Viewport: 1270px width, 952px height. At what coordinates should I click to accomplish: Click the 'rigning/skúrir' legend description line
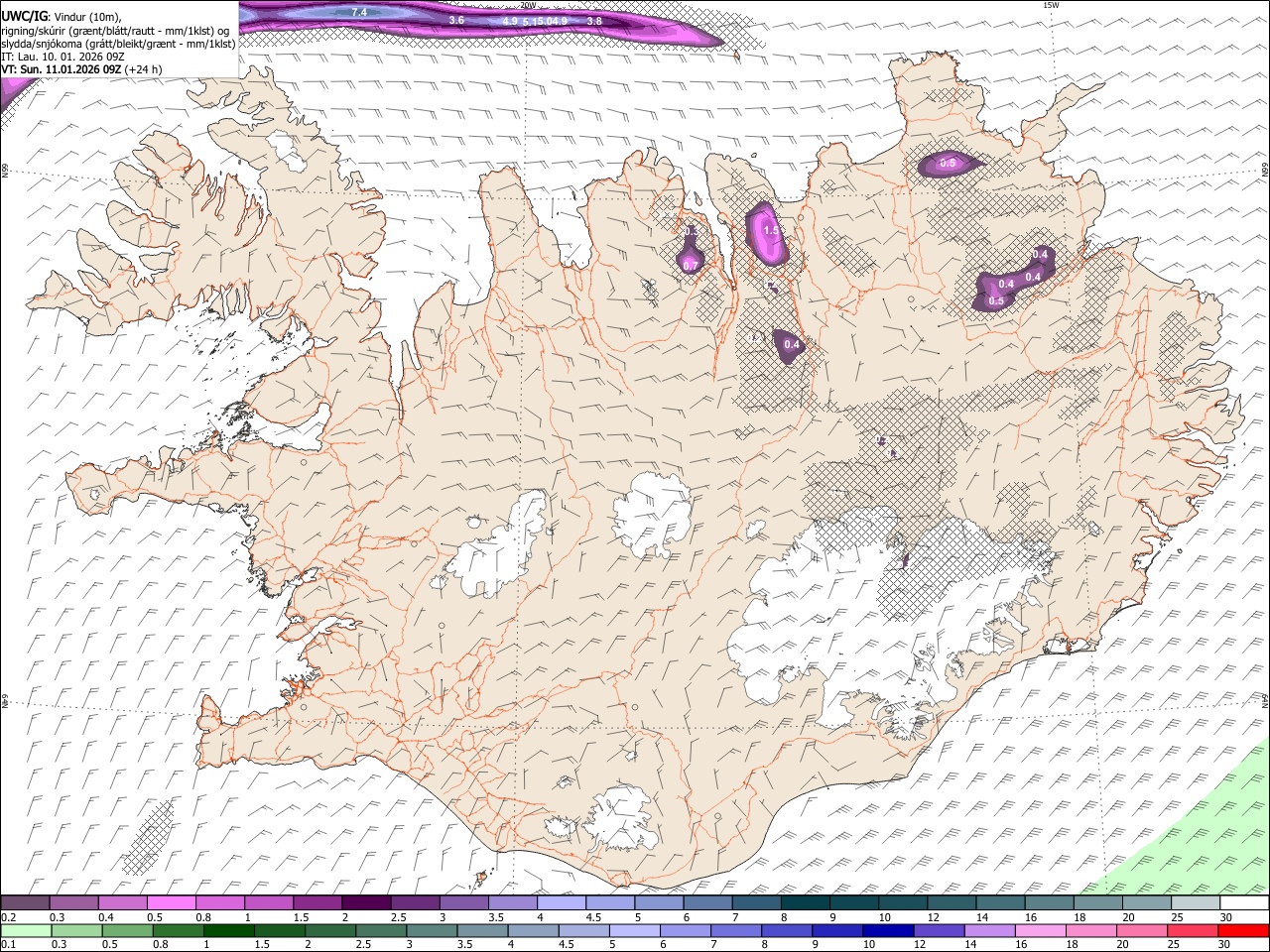pos(114,31)
